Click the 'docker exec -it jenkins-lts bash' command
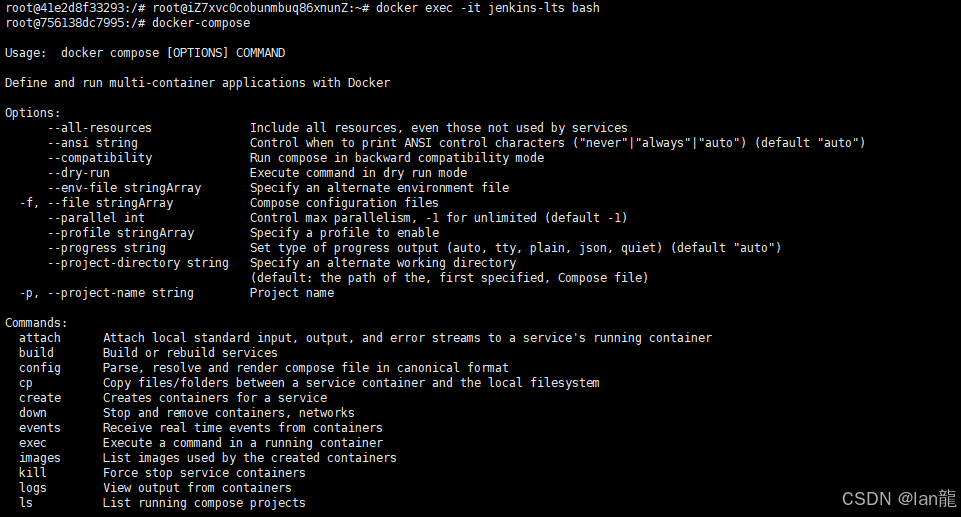Screen dimensions: 961x517 coord(488,8)
